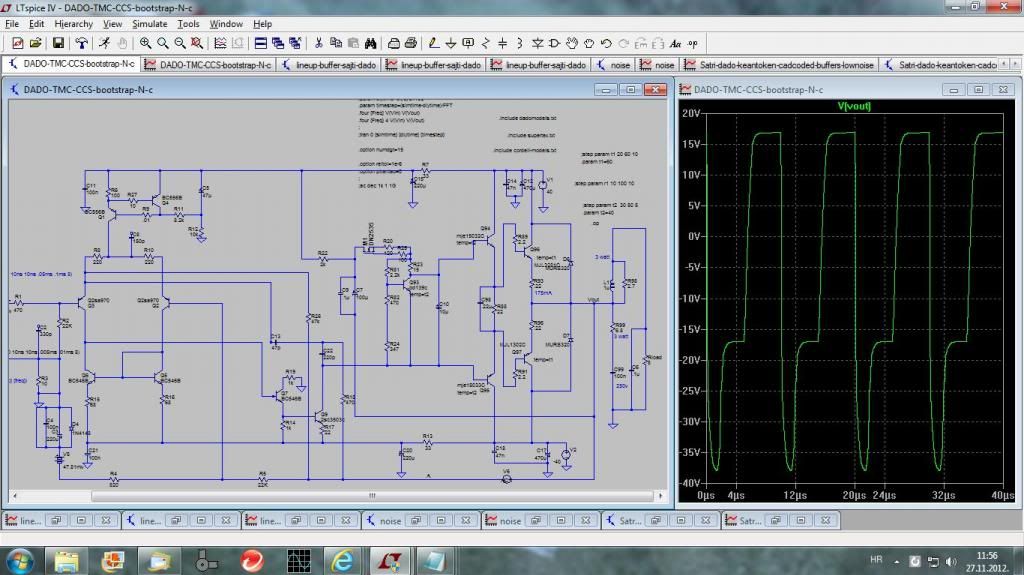
Task: Open the View menu
Action: [x=112, y=24]
